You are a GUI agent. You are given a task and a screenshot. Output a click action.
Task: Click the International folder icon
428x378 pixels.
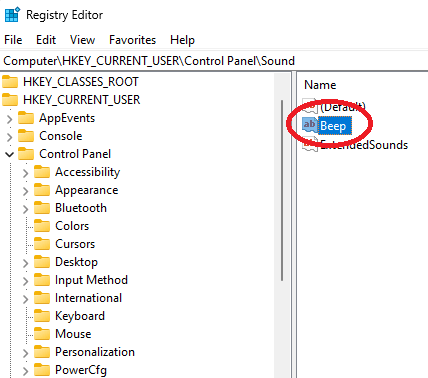click(42, 298)
